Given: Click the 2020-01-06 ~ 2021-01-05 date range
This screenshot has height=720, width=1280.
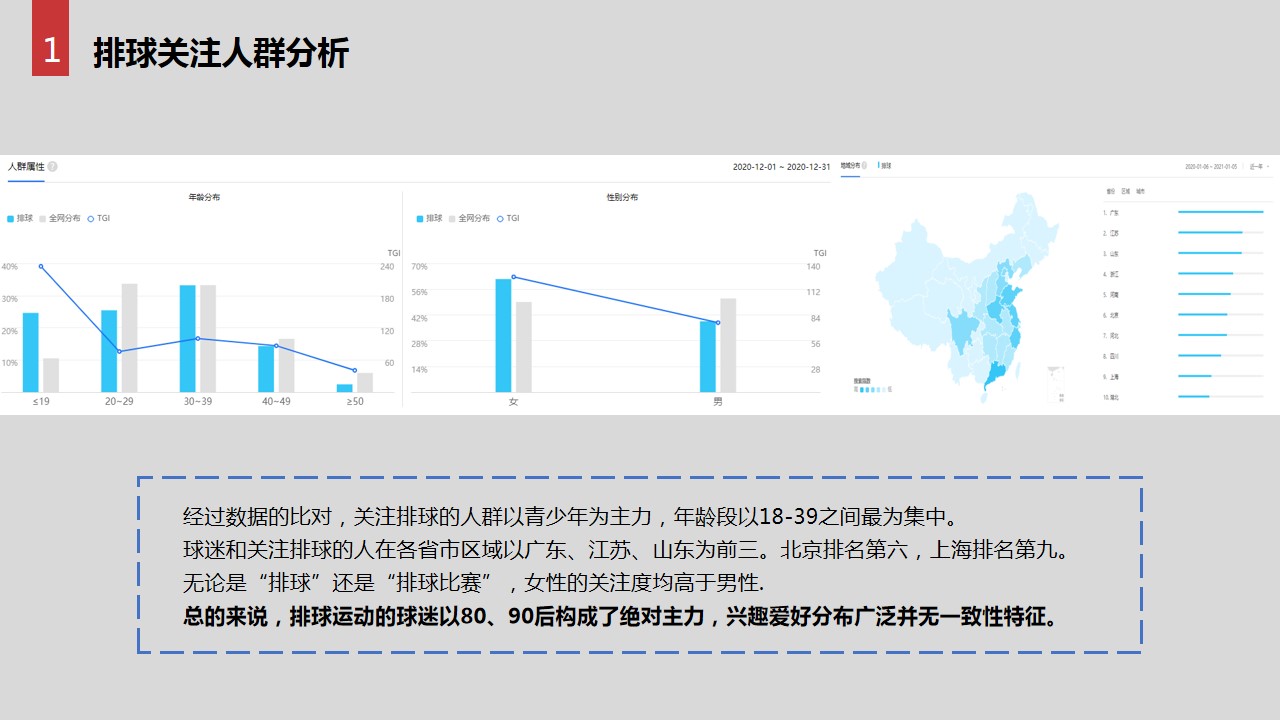Looking at the screenshot, I should (1211, 166).
